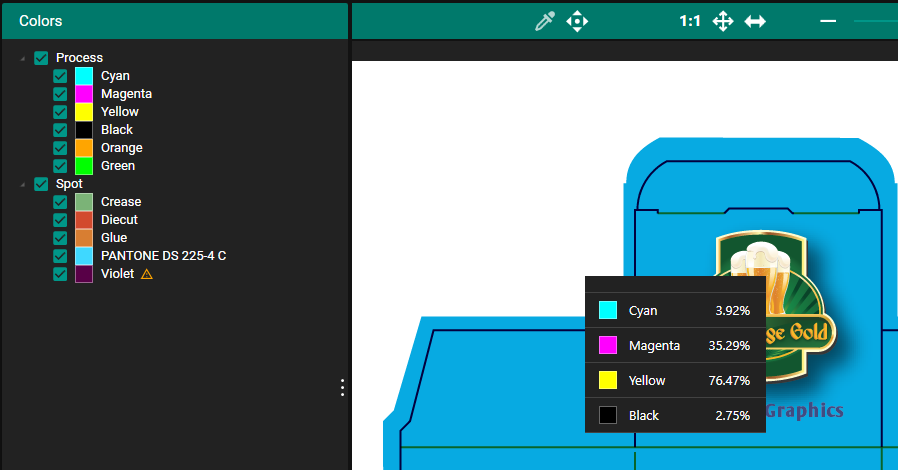Select the eyedropper color picker tool
The height and width of the screenshot is (470, 898).
545,21
